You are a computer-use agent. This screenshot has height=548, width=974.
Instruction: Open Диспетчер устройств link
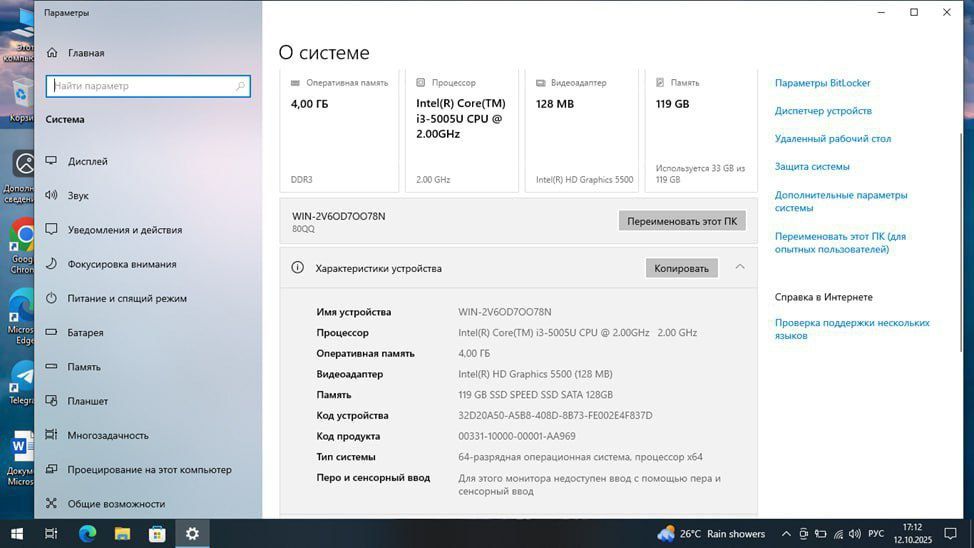823,111
